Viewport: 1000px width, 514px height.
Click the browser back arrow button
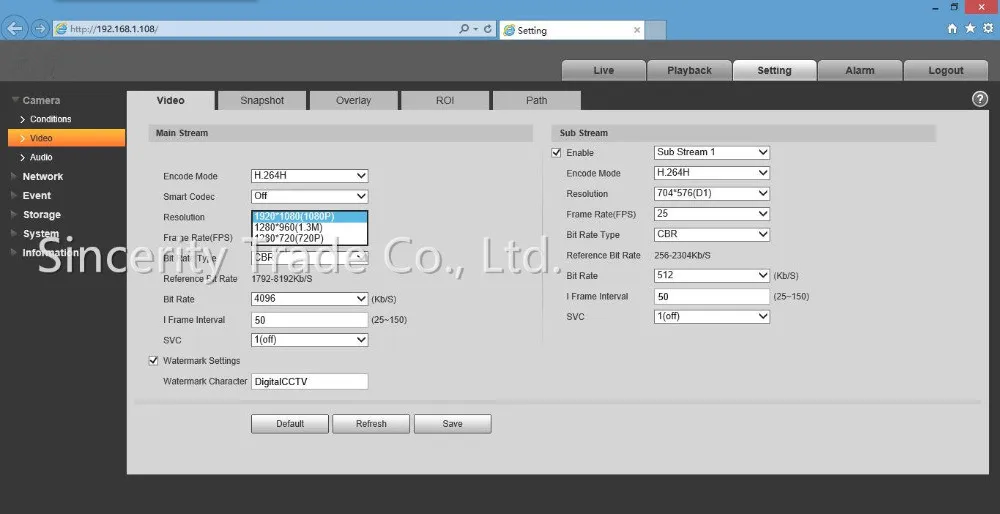point(14,29)
